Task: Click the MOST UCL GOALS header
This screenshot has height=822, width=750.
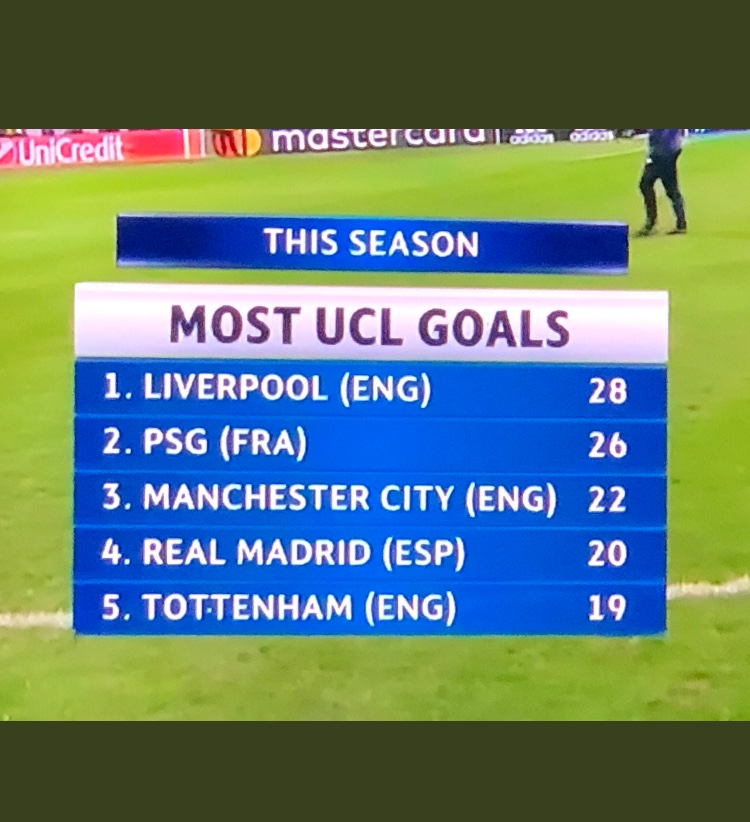Action: [x=370, y=326]
